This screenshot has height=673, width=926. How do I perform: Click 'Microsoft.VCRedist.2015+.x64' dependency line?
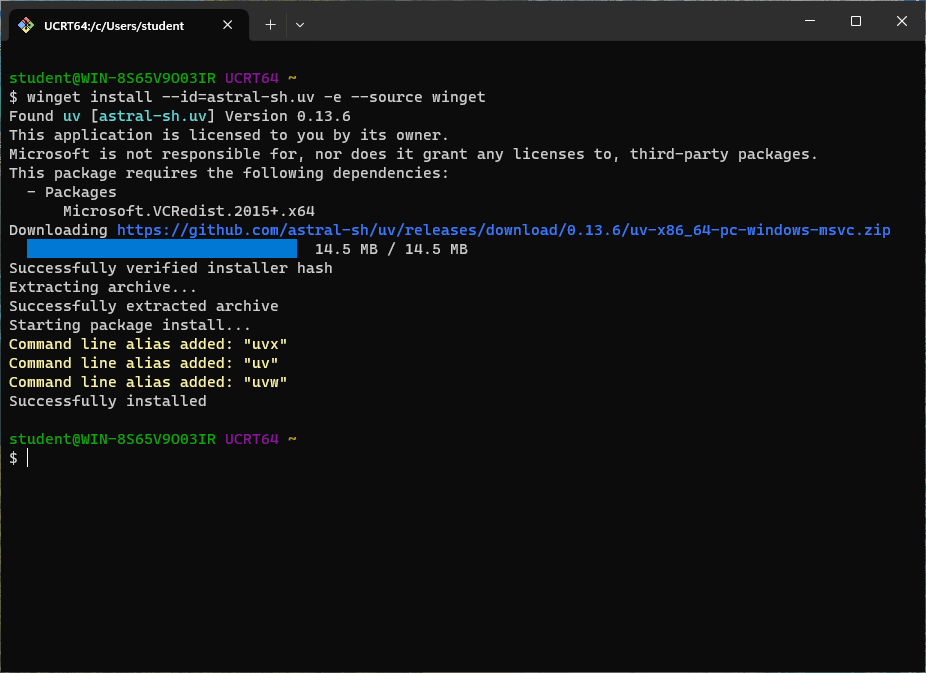pos(189,211)
